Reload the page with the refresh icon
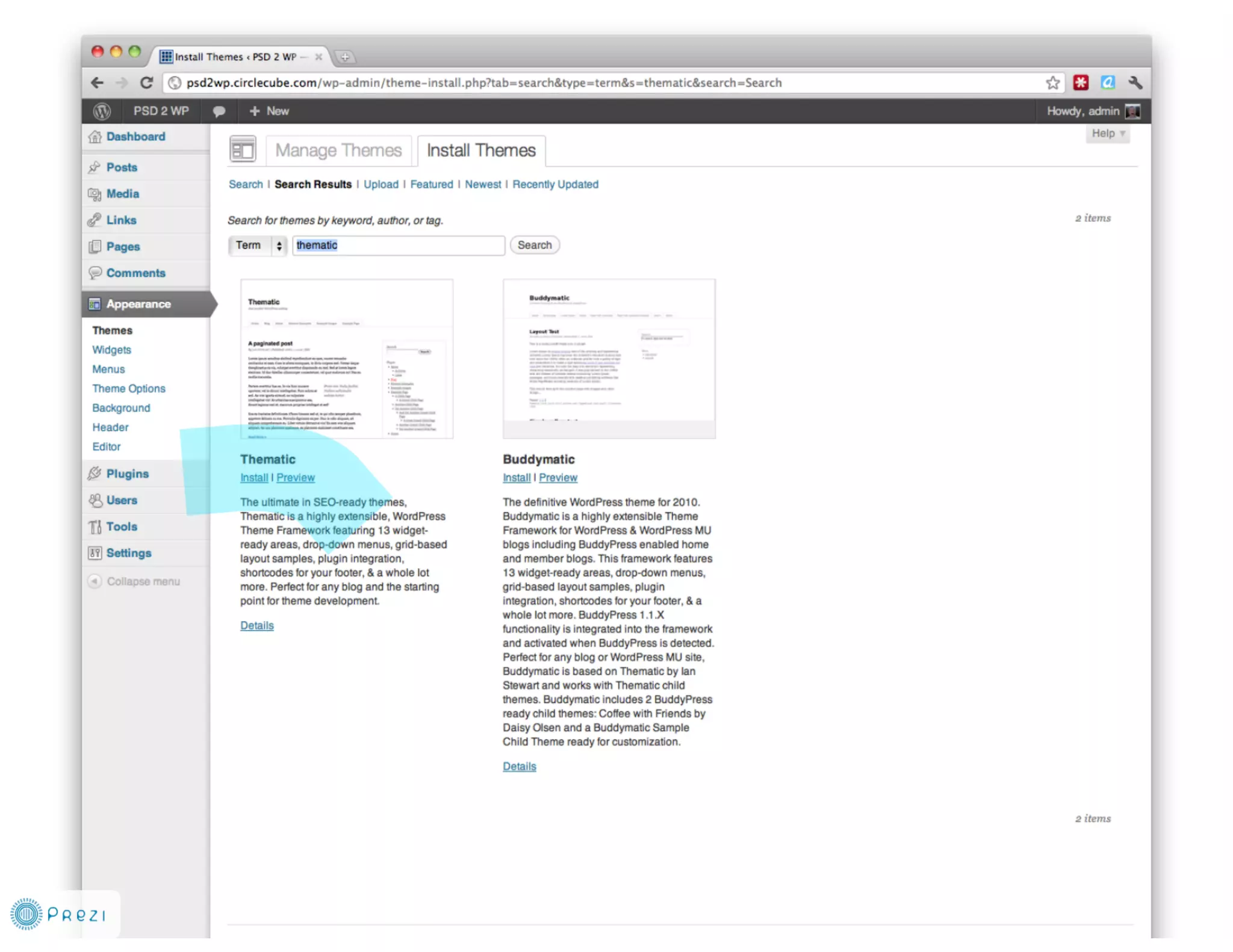Viewport: 1233px width, 952px height. [146, 82]
